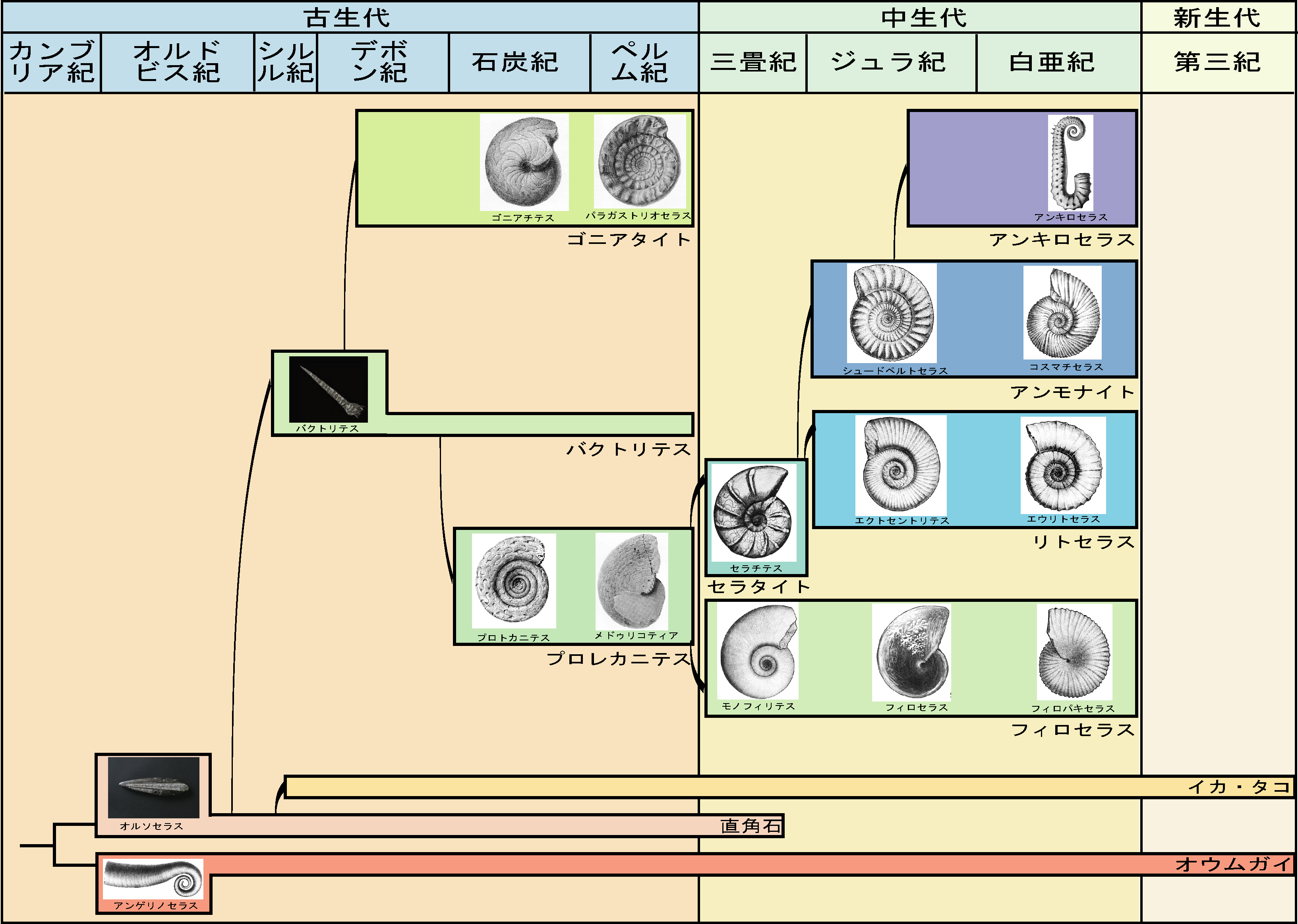This screenshot has height=924, width=1298.
Task: Click the パラガストリオセラス shell image
Action: pyautogui.click(x=640, y=161)
